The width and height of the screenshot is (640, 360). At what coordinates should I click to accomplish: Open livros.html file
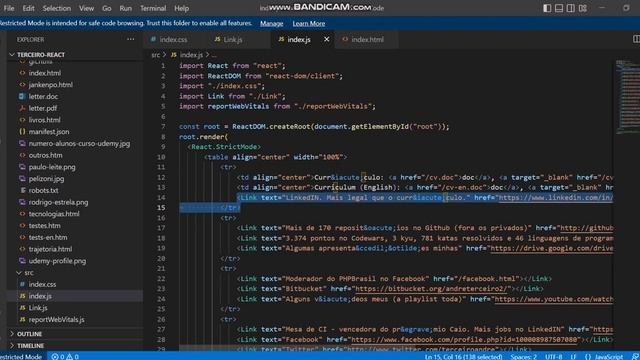(44, 120)
